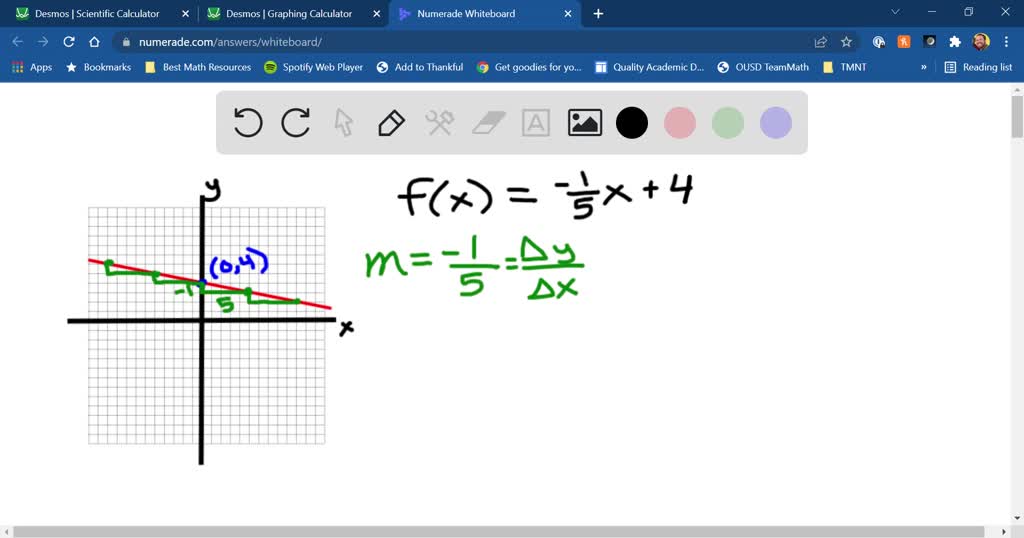The height and width of the screenshot is (538, 1024).
Task: Open the Add to Thankful bookmark
Action: click(420, 67)
